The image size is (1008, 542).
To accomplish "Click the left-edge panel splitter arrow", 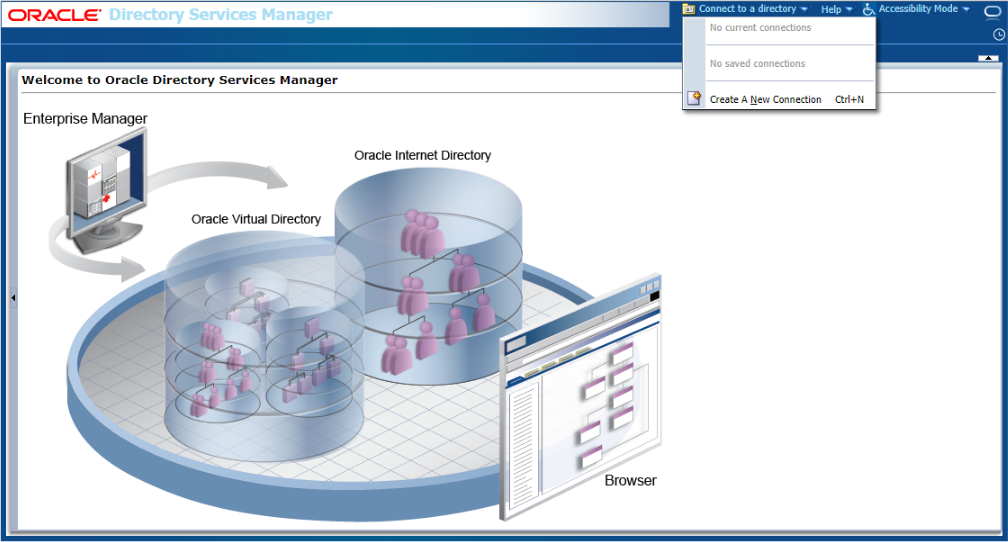I will (x=13, y=298).
